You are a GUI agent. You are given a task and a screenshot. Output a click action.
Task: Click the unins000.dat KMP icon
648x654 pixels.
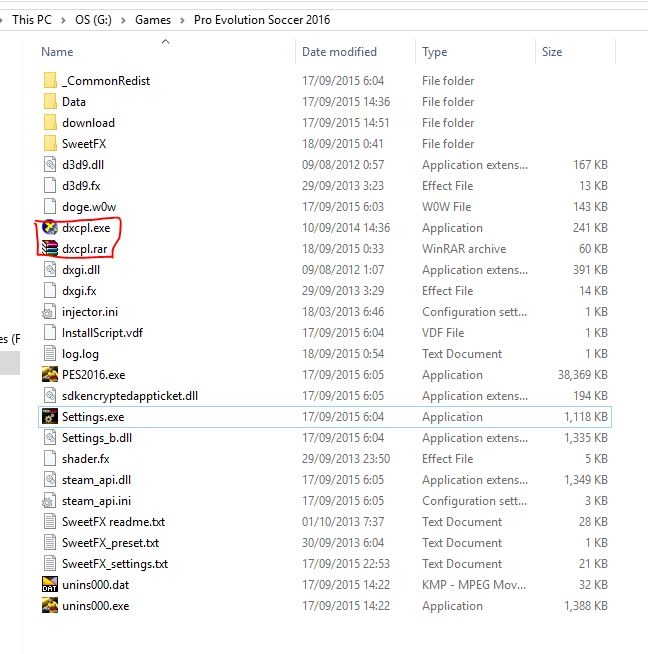[50, 584]
